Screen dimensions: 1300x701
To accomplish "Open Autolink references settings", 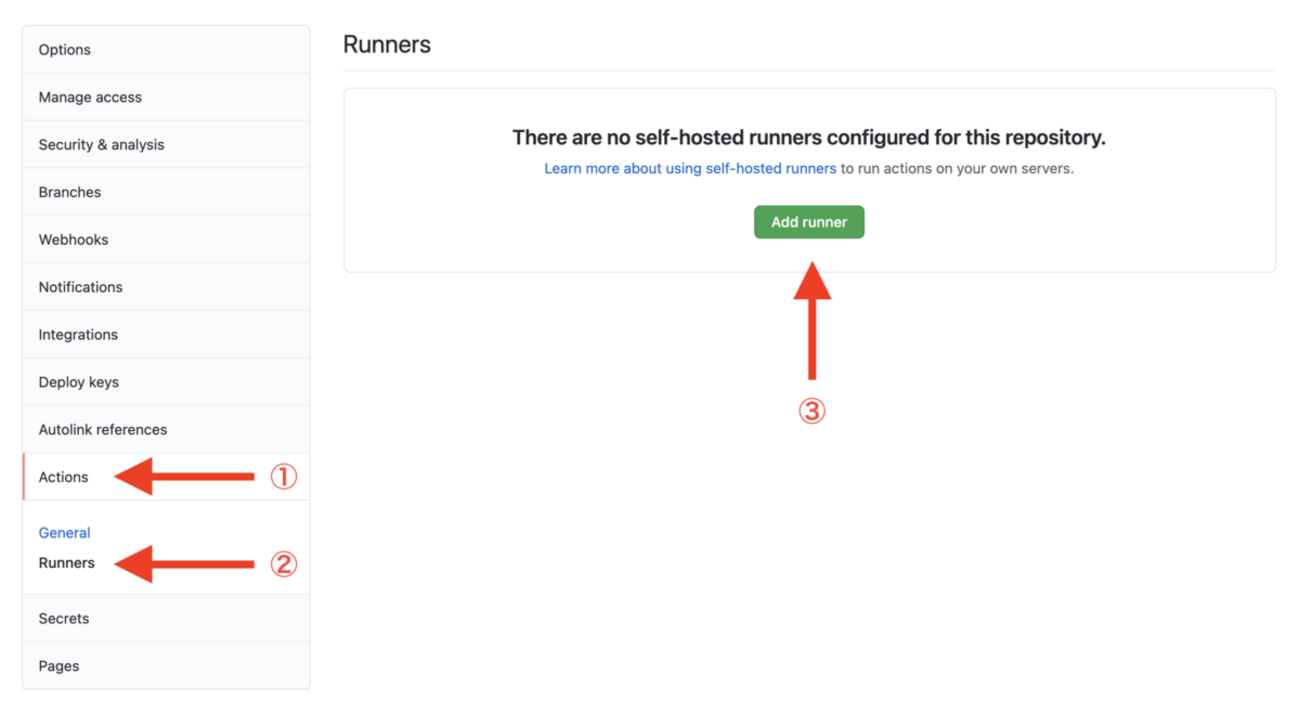I will coord(103,430).
